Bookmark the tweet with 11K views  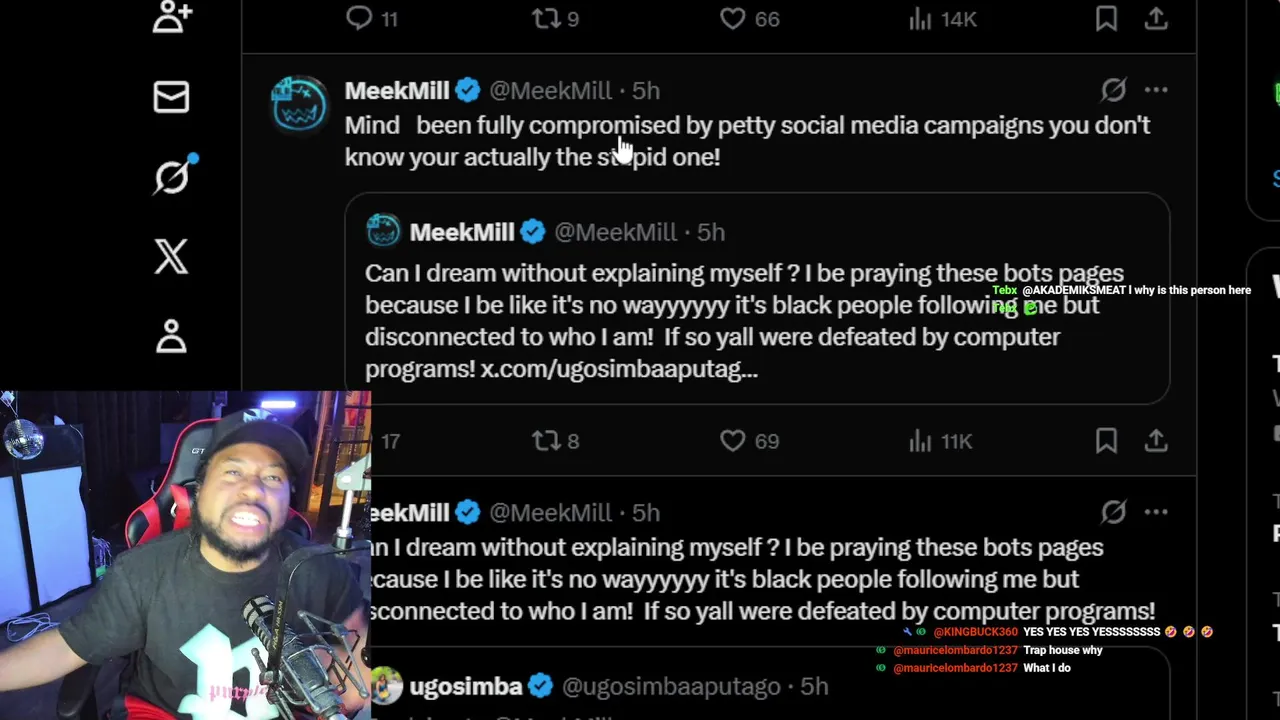pos(1106,441)
